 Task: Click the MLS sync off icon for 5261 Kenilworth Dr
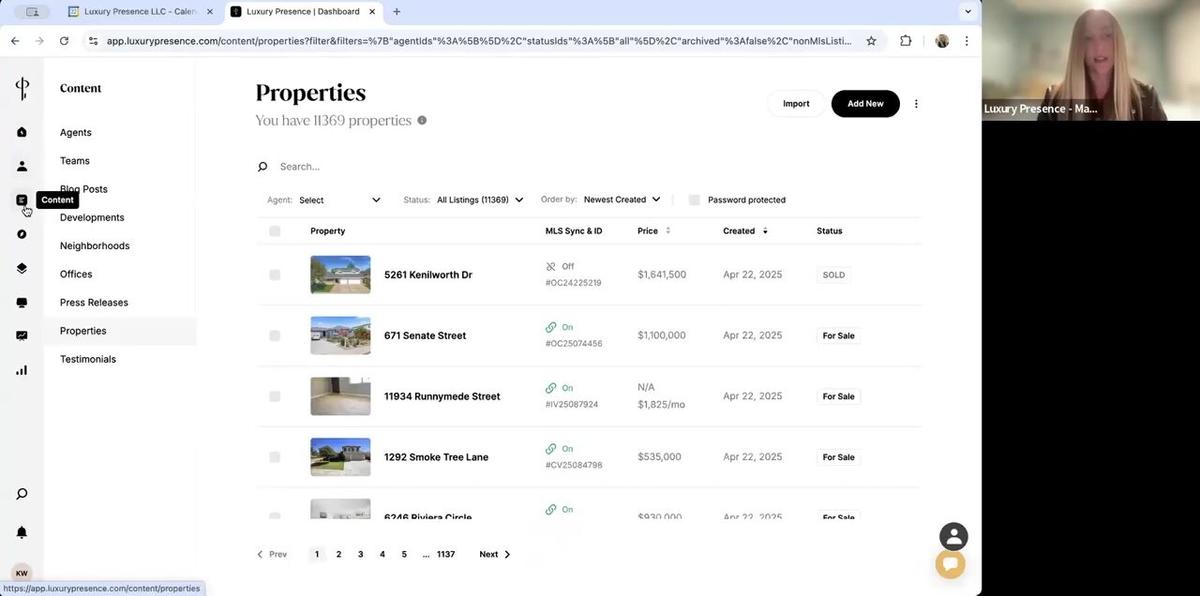coord(551,267)
